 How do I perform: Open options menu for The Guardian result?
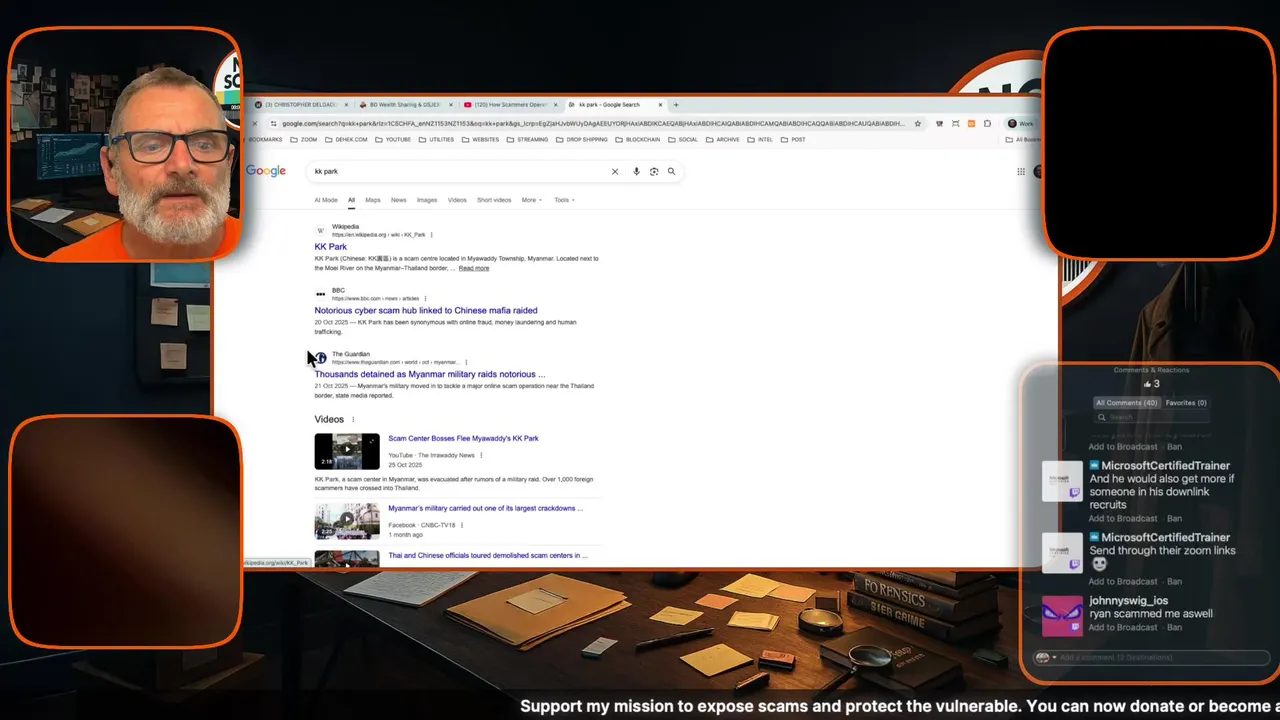466,362
